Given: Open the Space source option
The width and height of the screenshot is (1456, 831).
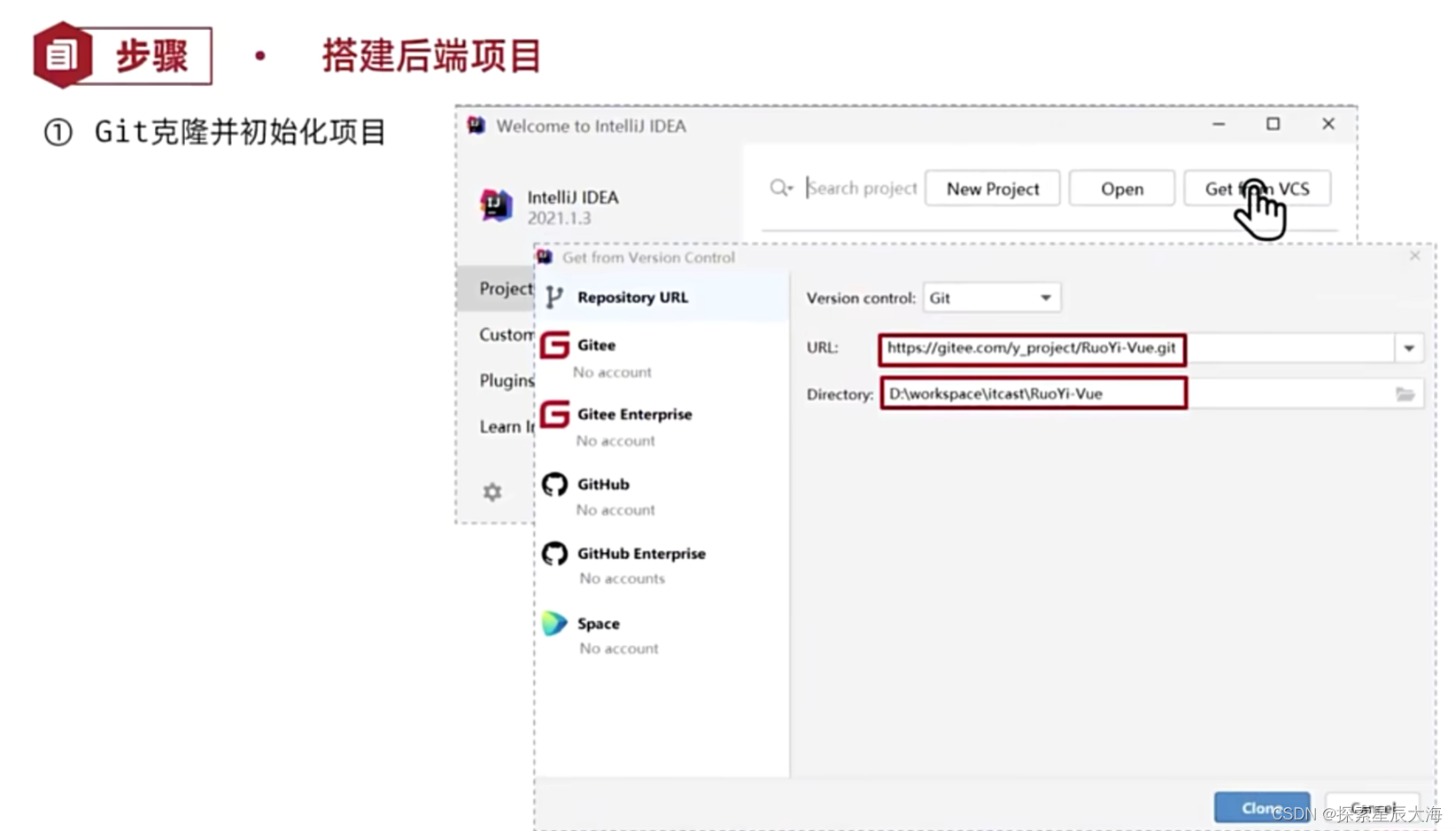Looking at the screenshot, I should [598, 623].
